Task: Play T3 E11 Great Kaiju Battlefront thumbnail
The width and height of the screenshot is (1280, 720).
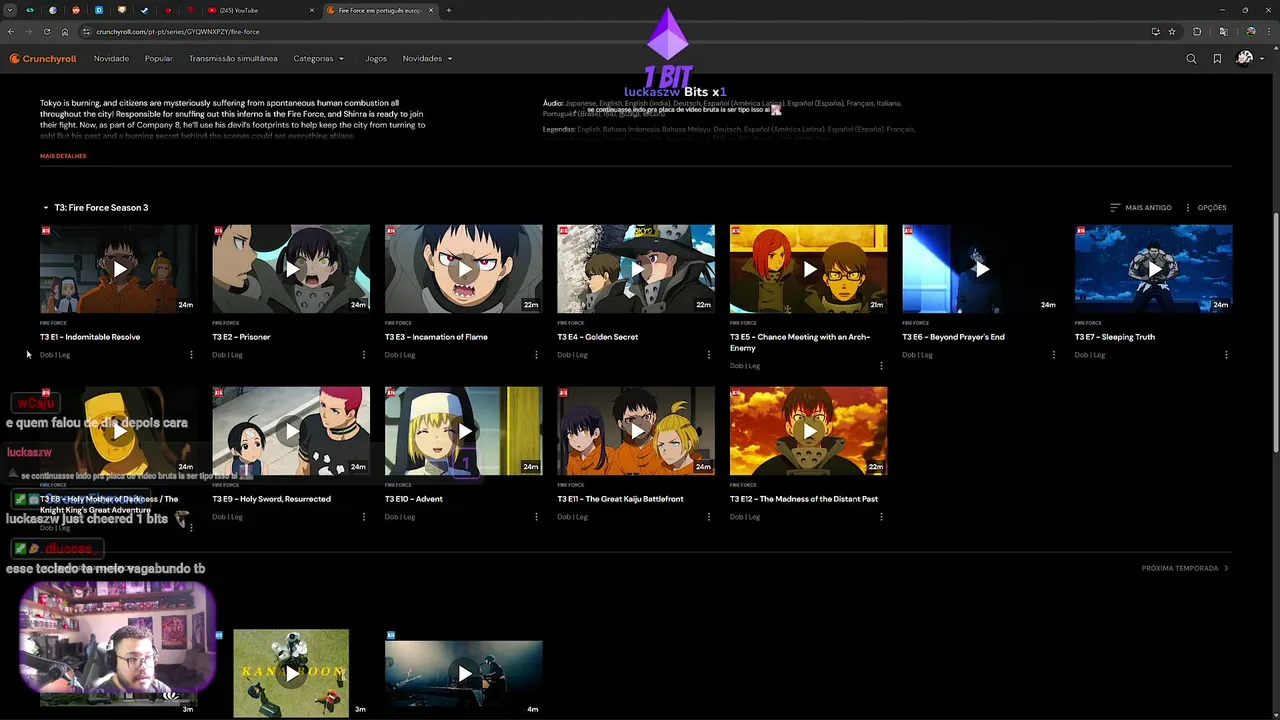Action: tap(636, 431)
